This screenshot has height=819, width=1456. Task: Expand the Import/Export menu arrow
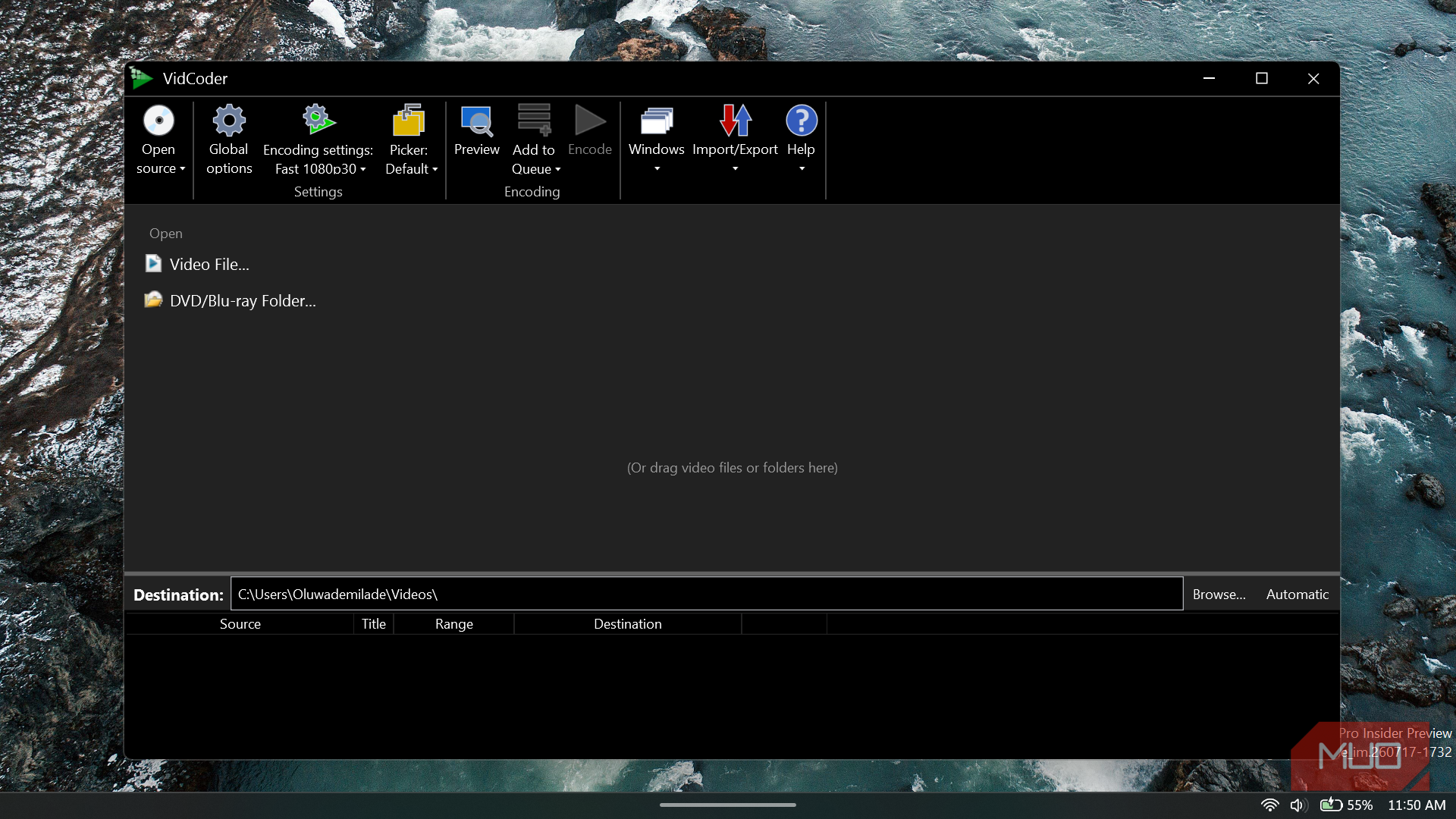[735, 169]
